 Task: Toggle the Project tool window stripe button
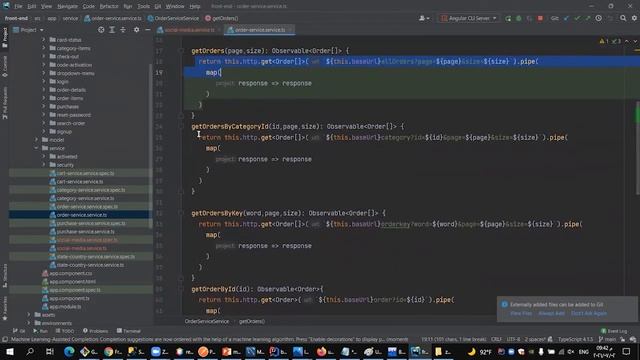pyautogui.click(x=4, y=38)
